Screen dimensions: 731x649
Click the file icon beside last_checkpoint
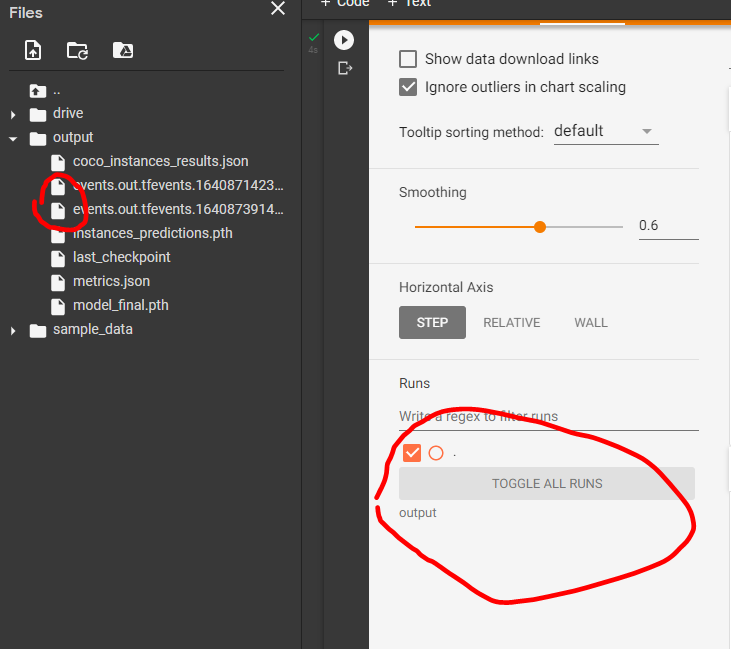click(x=58, y=258)
